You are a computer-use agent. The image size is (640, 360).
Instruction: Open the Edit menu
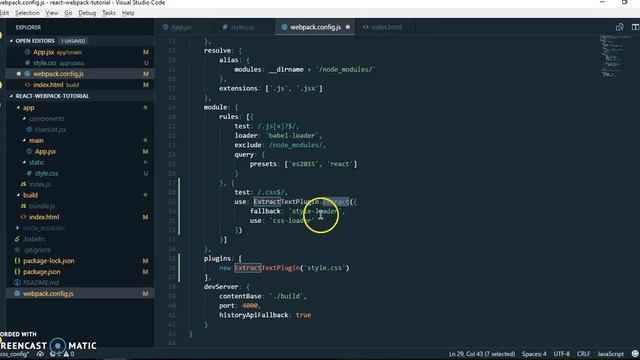(4, 13)
